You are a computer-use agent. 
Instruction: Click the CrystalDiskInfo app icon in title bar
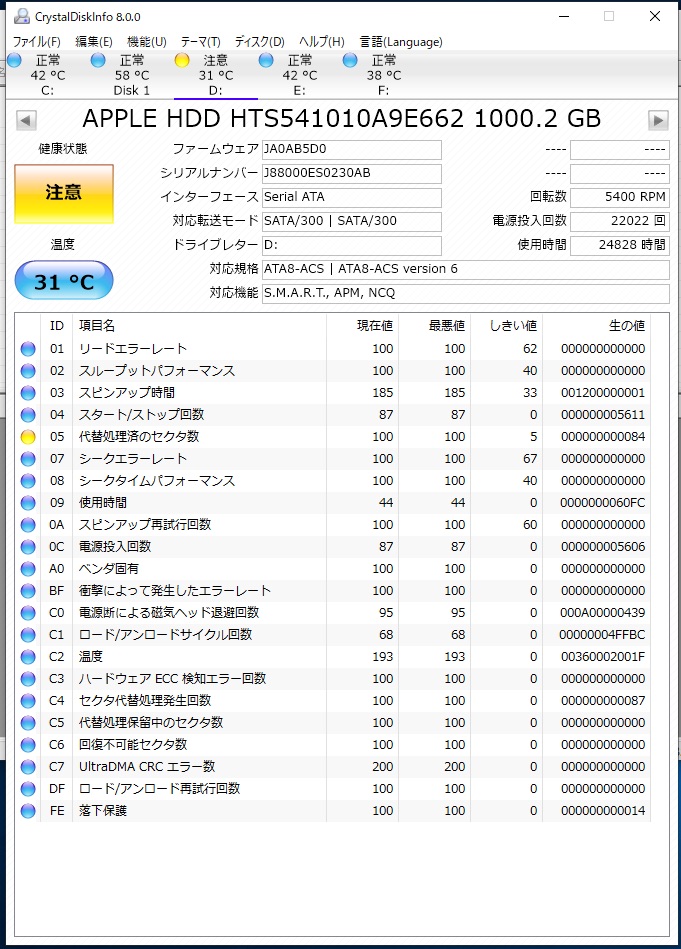coord(22,16)
